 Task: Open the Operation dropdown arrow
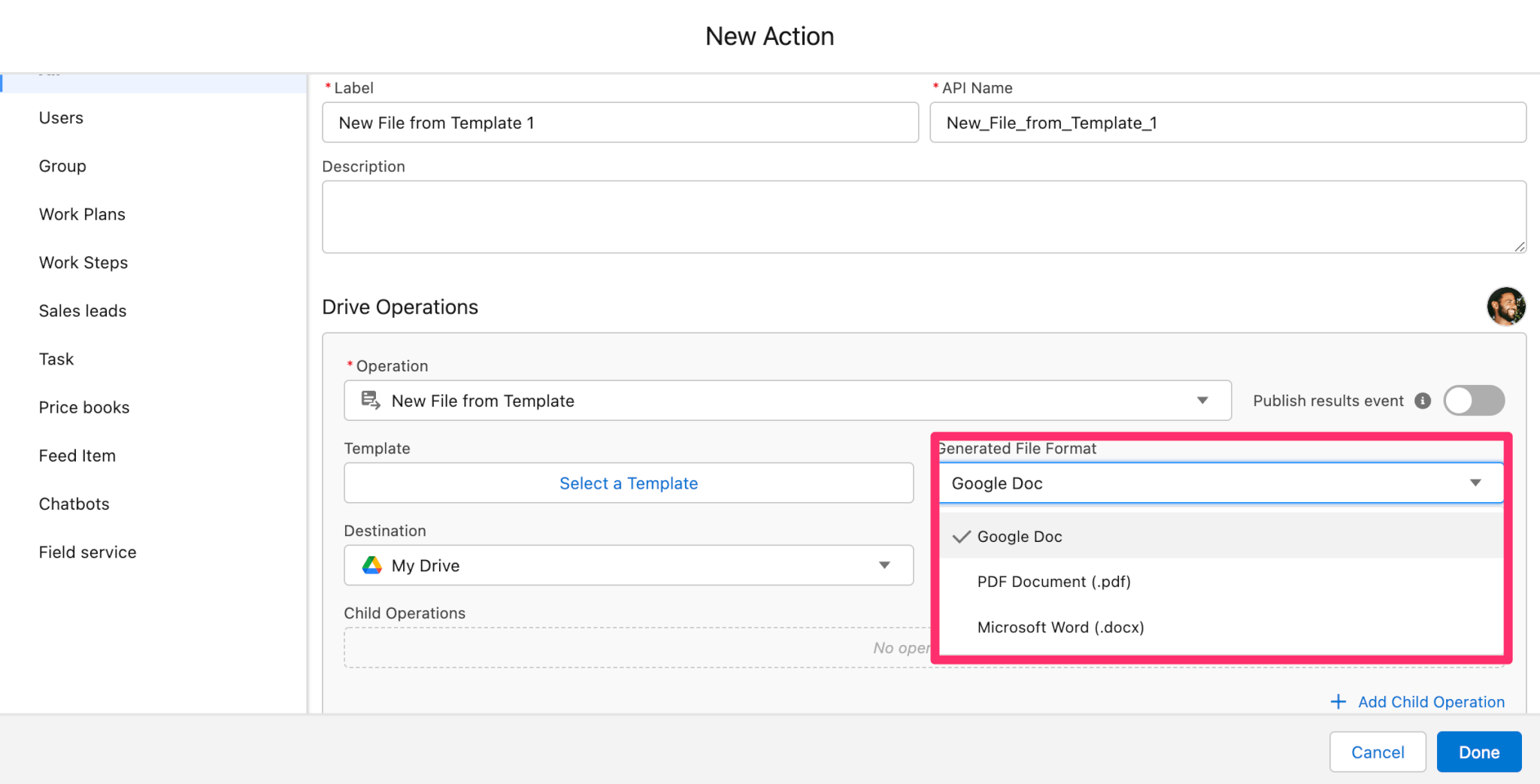(x=1202, y=401)
